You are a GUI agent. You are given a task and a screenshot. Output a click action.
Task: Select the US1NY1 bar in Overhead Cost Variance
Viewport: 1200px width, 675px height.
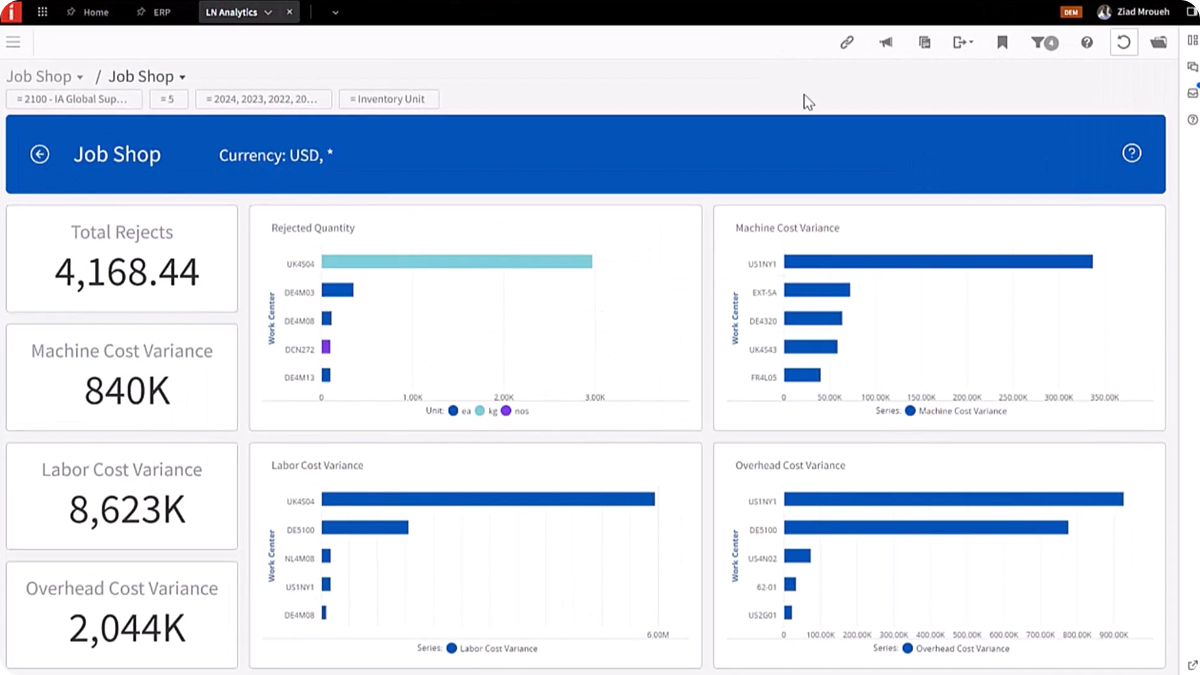tap(954, 499)
